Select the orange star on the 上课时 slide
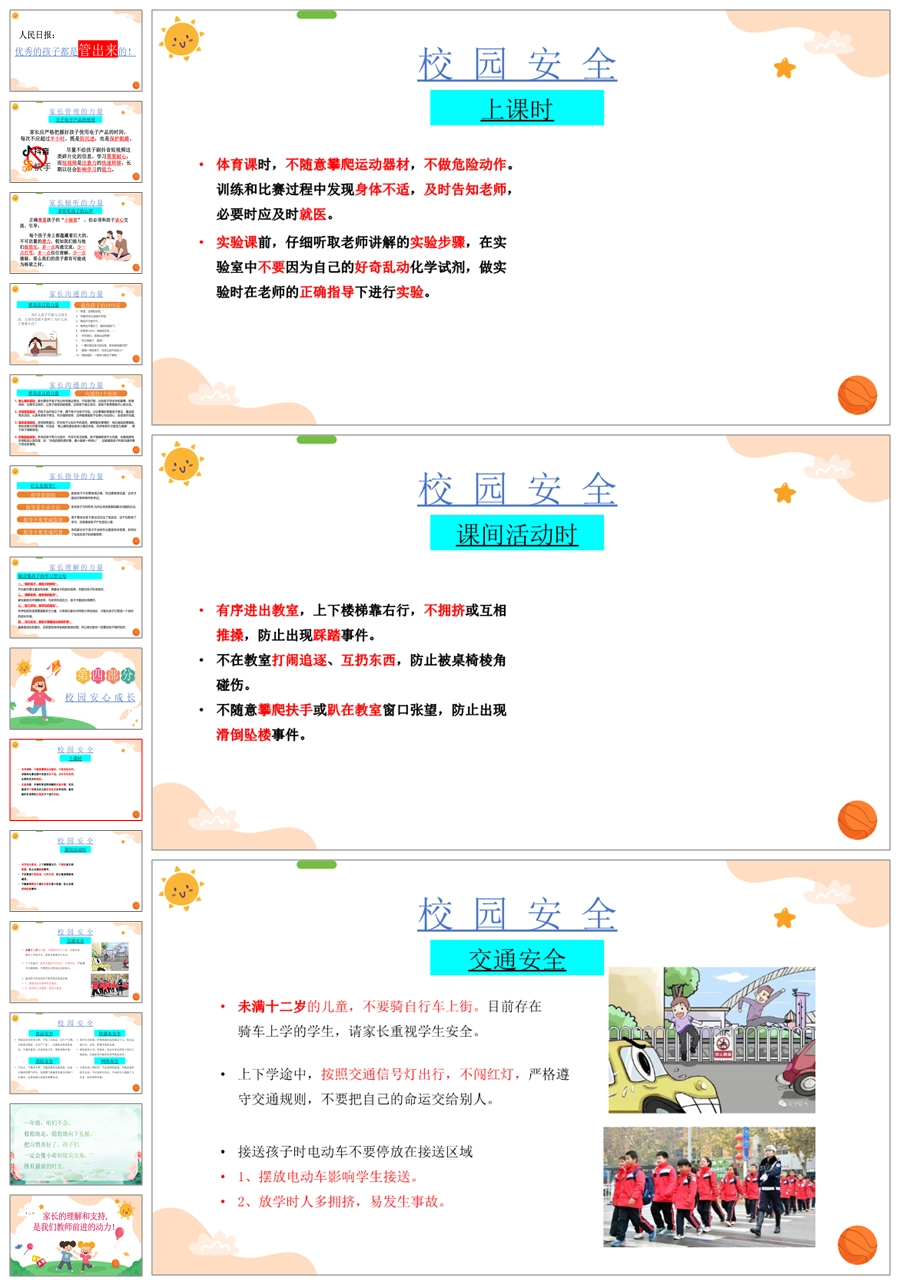Viewport: 900px width, 1286px height. [x=784, y=68]
